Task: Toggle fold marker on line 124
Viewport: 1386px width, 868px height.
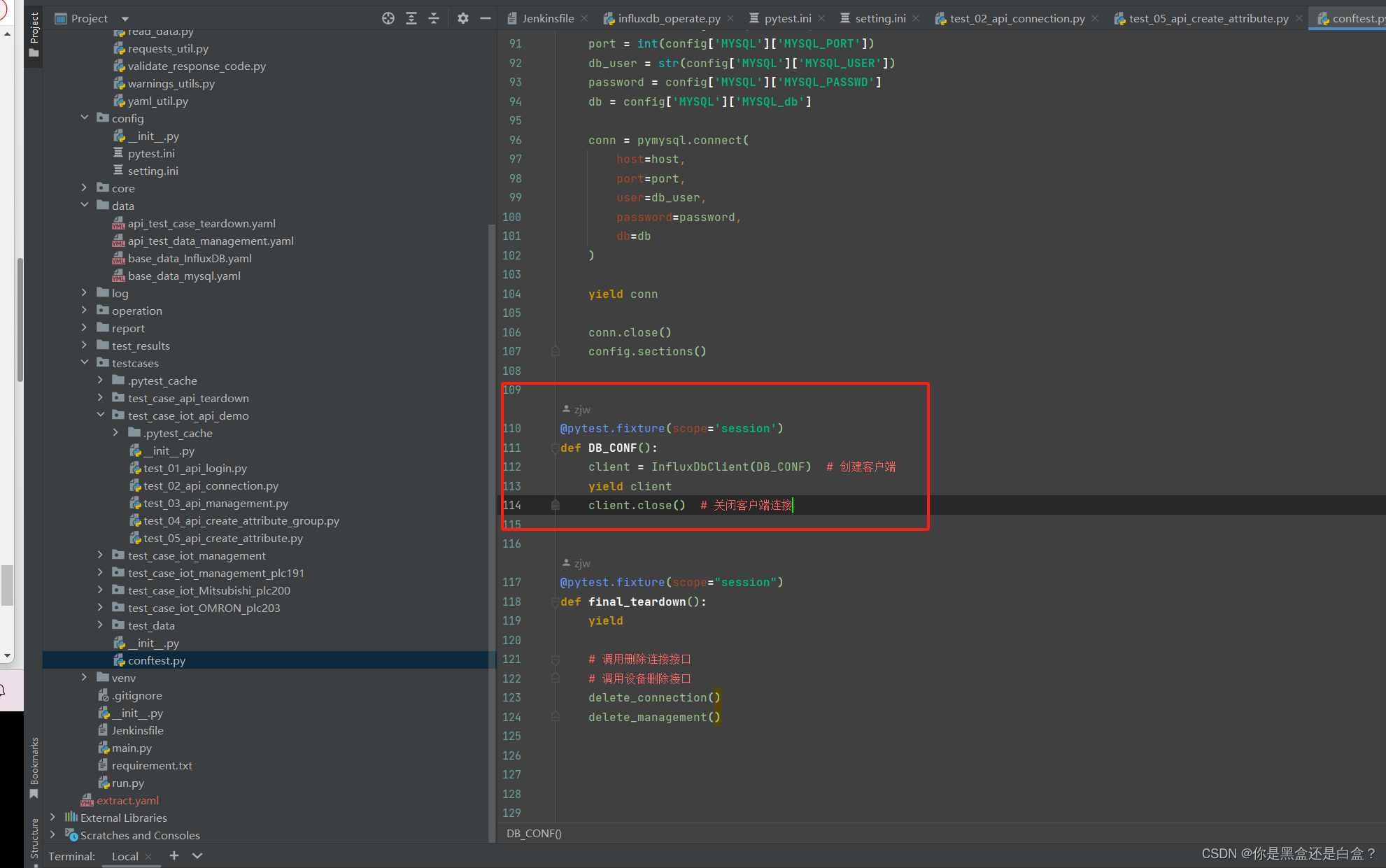Action: click(555, 717)
